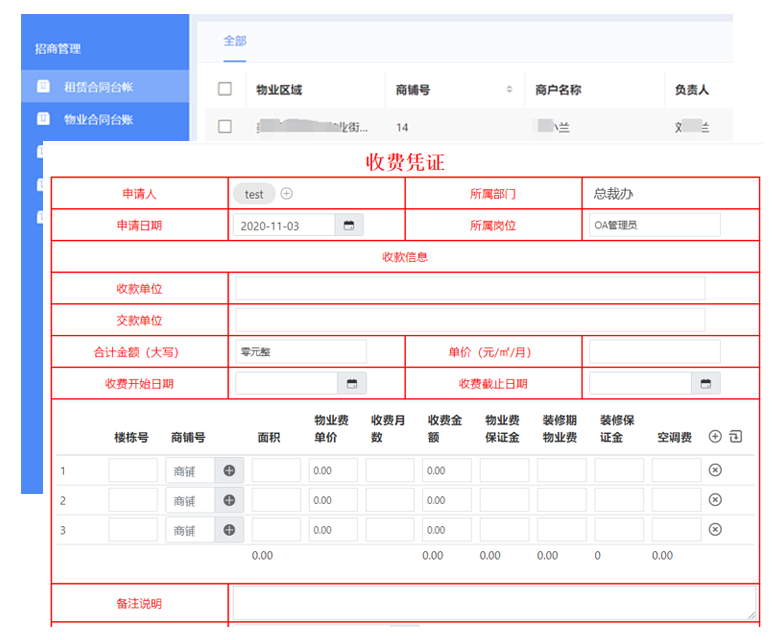774x640 pixels.
Task: Click row 3 收费月数 input
Action: 390,529
